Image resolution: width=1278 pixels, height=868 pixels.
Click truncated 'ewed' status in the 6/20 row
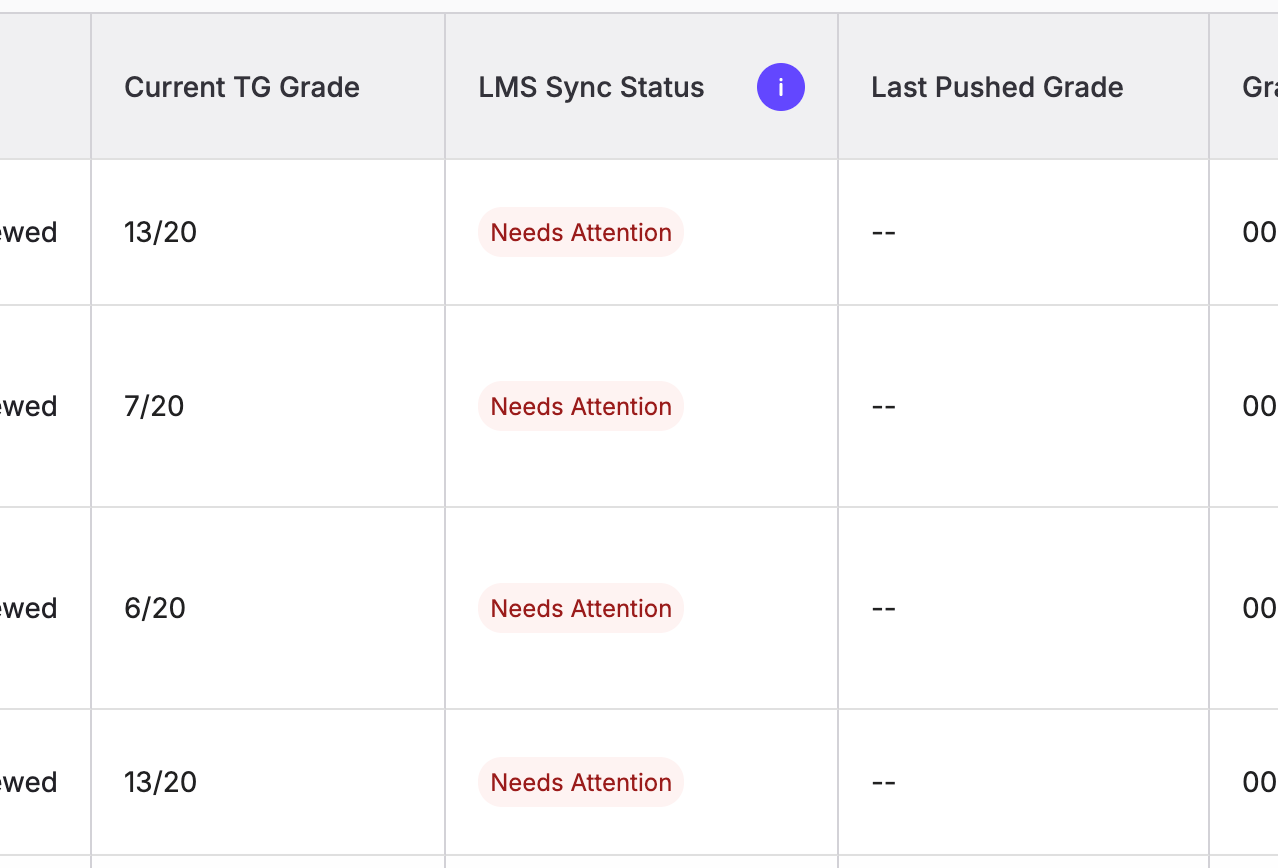pos(28,608)
